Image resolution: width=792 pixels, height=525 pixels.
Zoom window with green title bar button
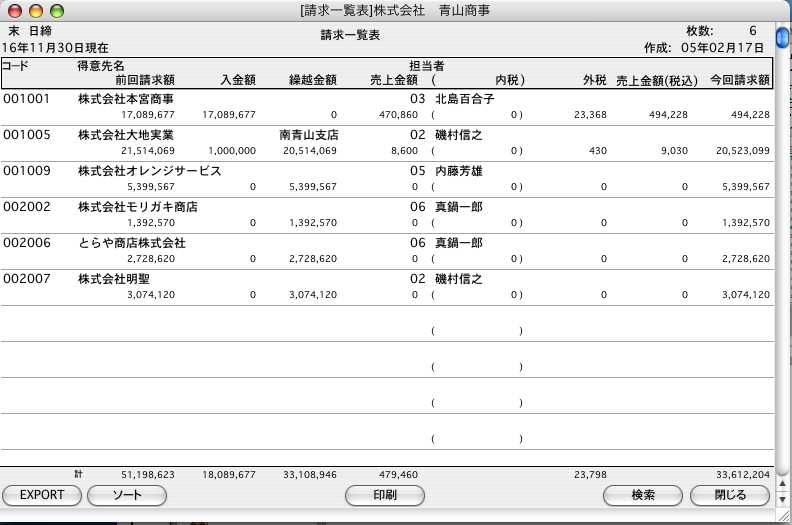(x=56, y=10)
